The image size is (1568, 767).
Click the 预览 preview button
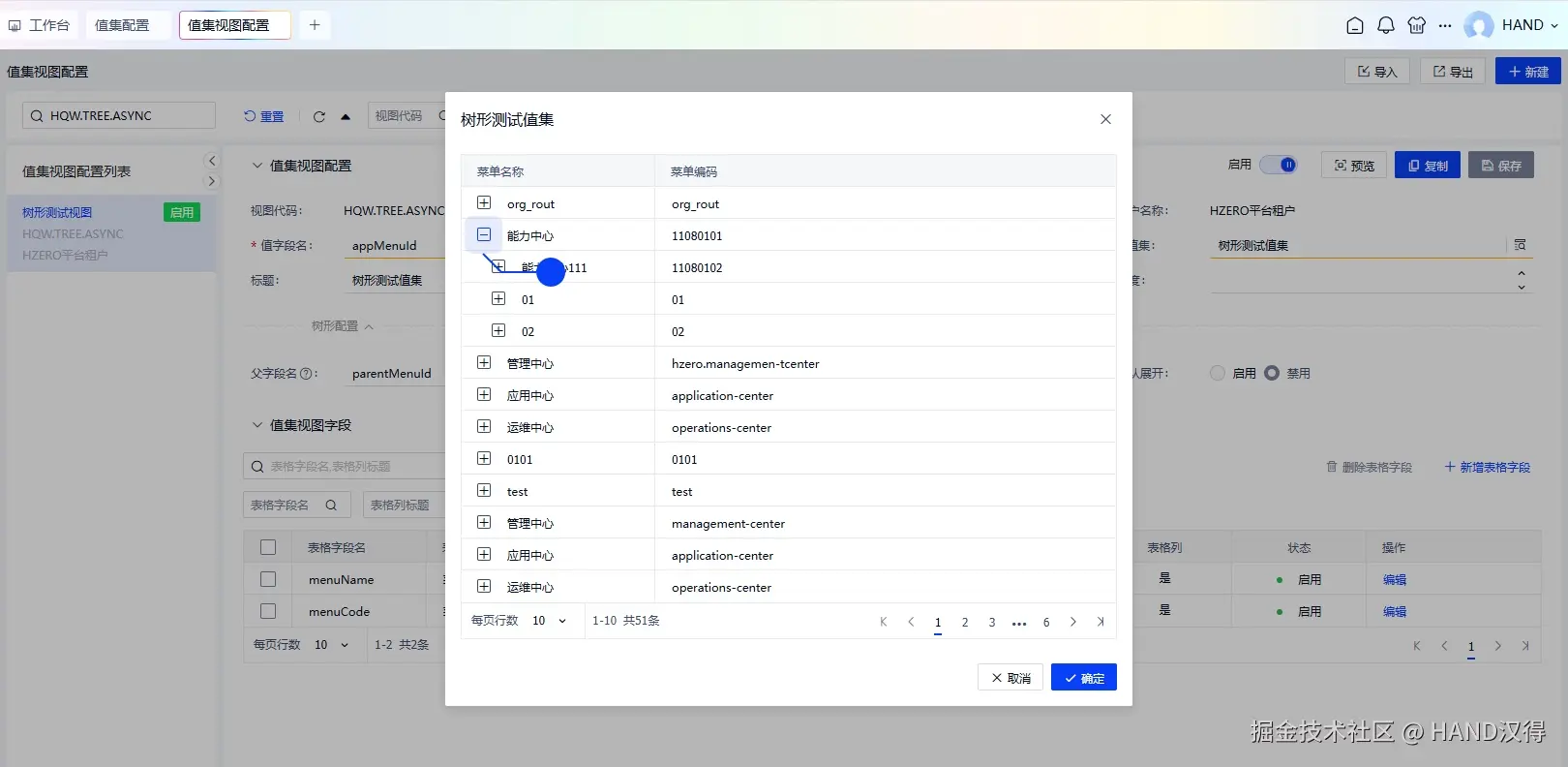point(1354,166)
